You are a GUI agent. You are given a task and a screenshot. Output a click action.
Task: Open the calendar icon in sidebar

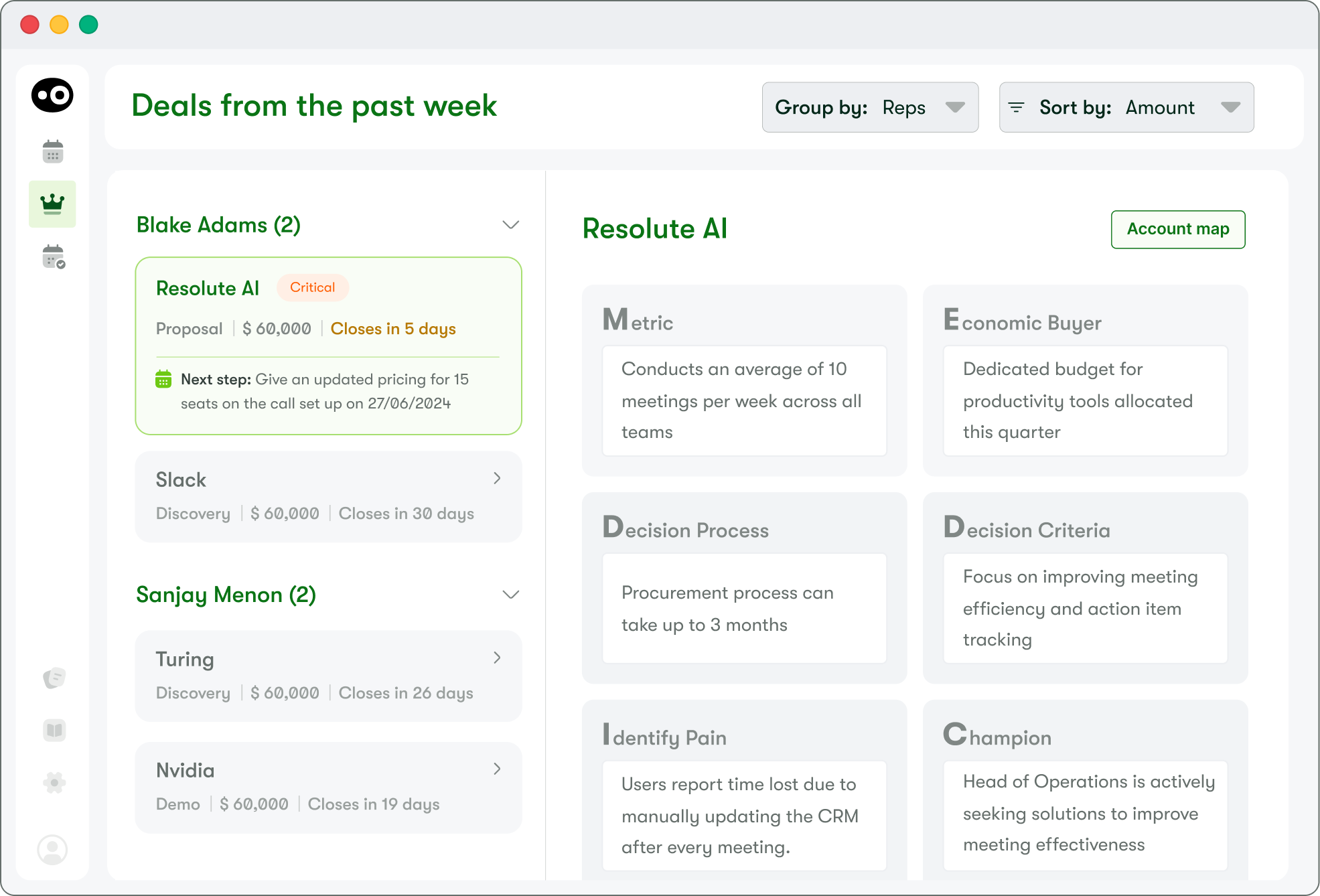click(x=53, y=151)
